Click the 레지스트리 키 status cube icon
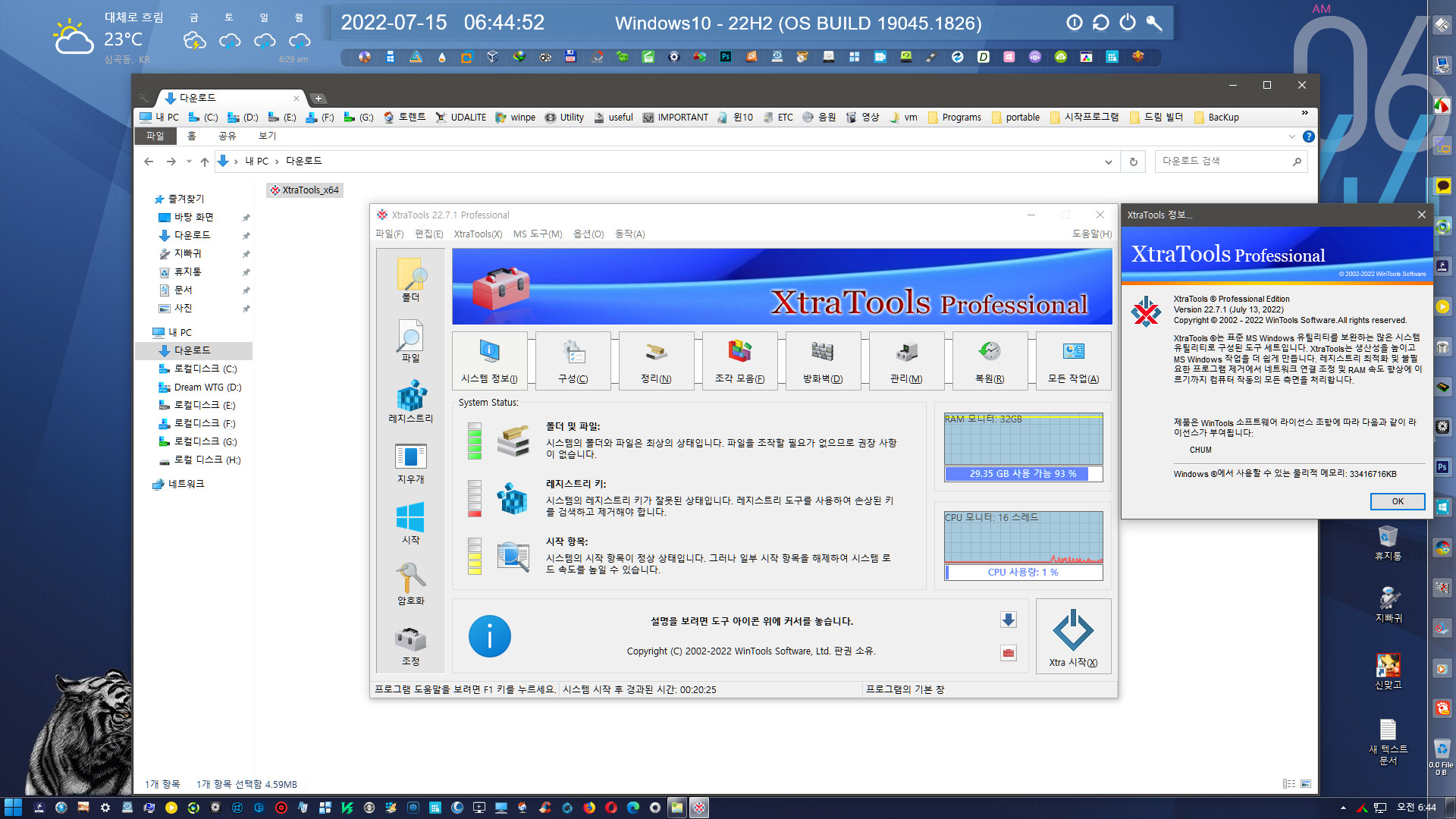Image resolution: width=1456 pixels, height=819 pixels. (x=513, y=498)
